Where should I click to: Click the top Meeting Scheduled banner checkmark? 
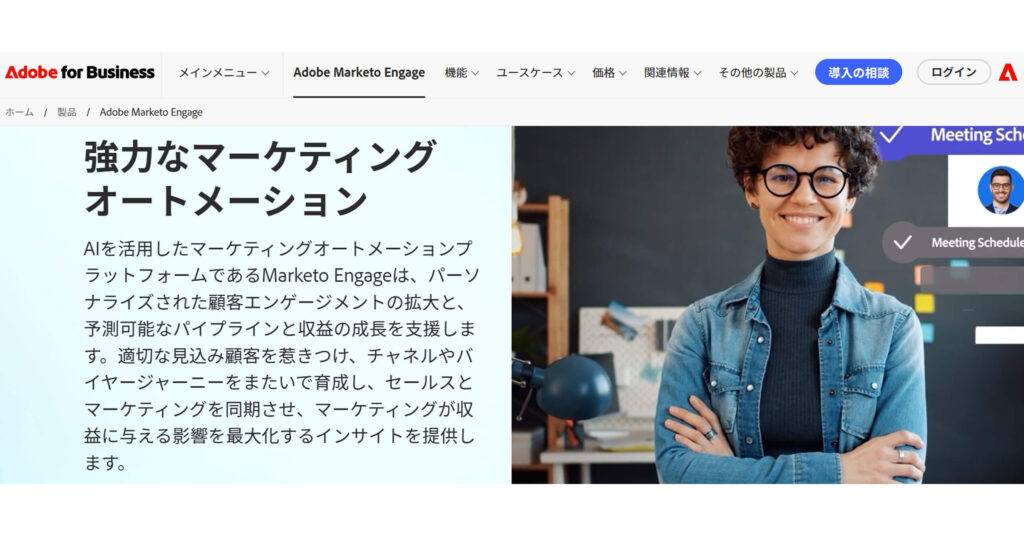click(x=891, y=135)
